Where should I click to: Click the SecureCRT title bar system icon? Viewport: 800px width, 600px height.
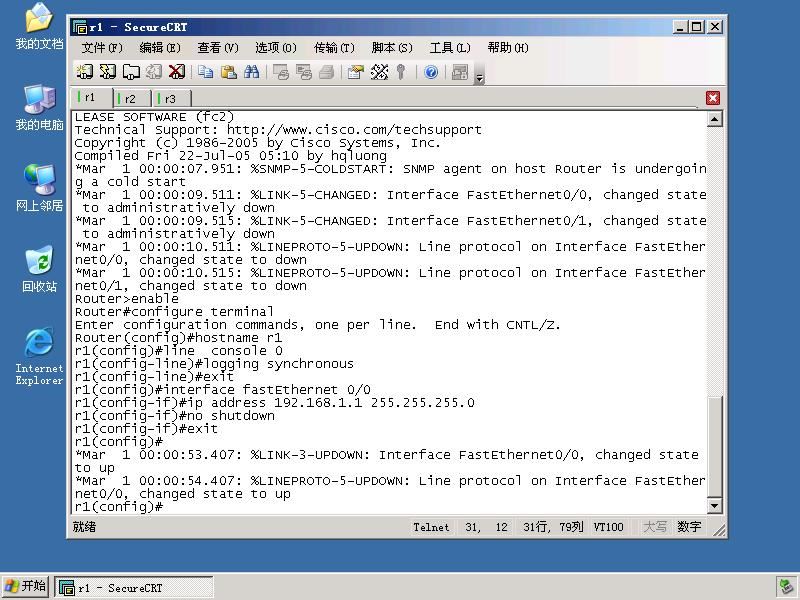coord(80,27)
